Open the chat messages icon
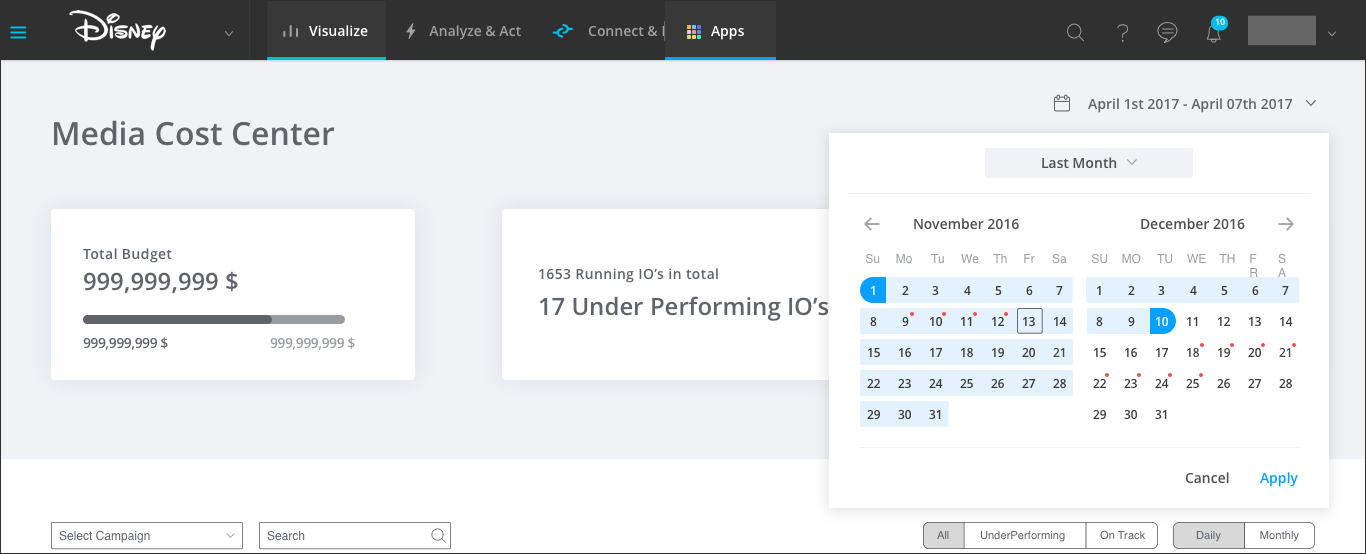 1167,32
